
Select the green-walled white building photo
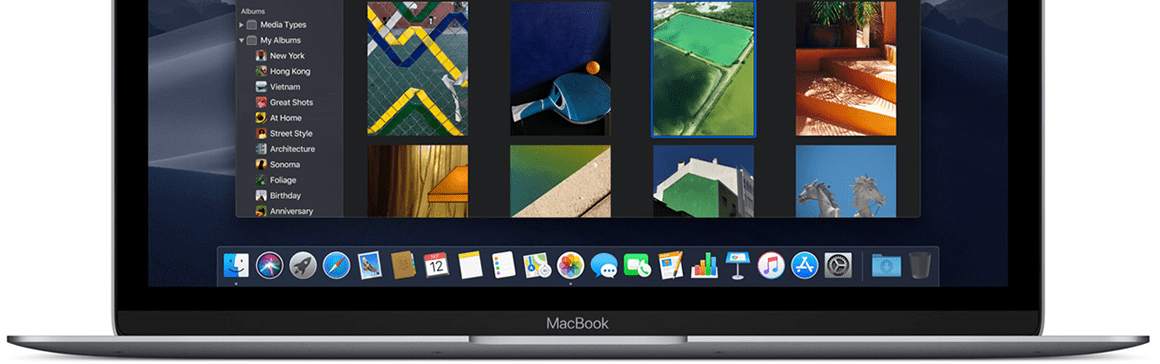click(x=704, y=181)
